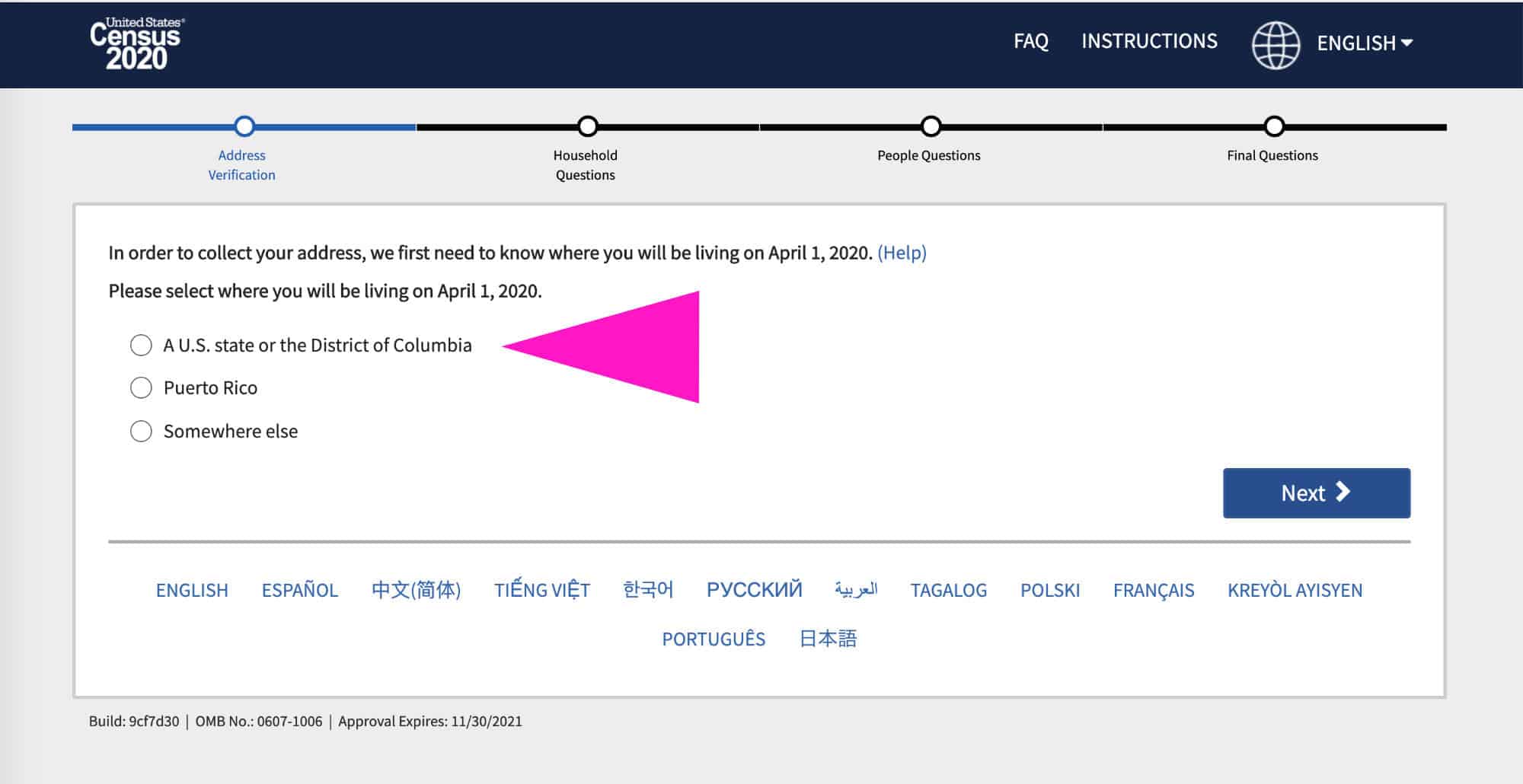1523x784 pixels.
Task: Switch language to ESPAÑOL
Action: coord(300,590)
